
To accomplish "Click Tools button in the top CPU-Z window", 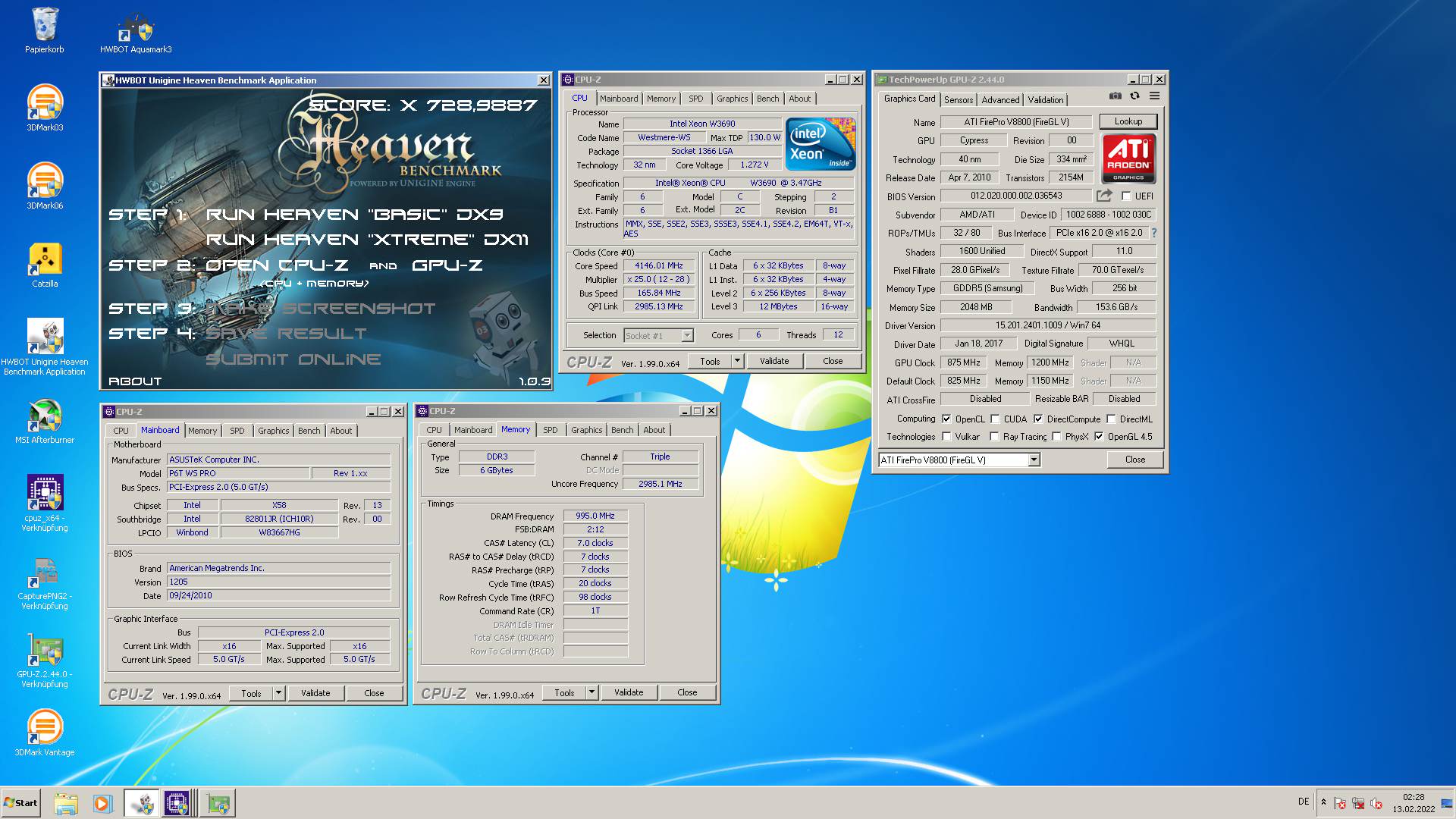I will click(x=711, y=361).
